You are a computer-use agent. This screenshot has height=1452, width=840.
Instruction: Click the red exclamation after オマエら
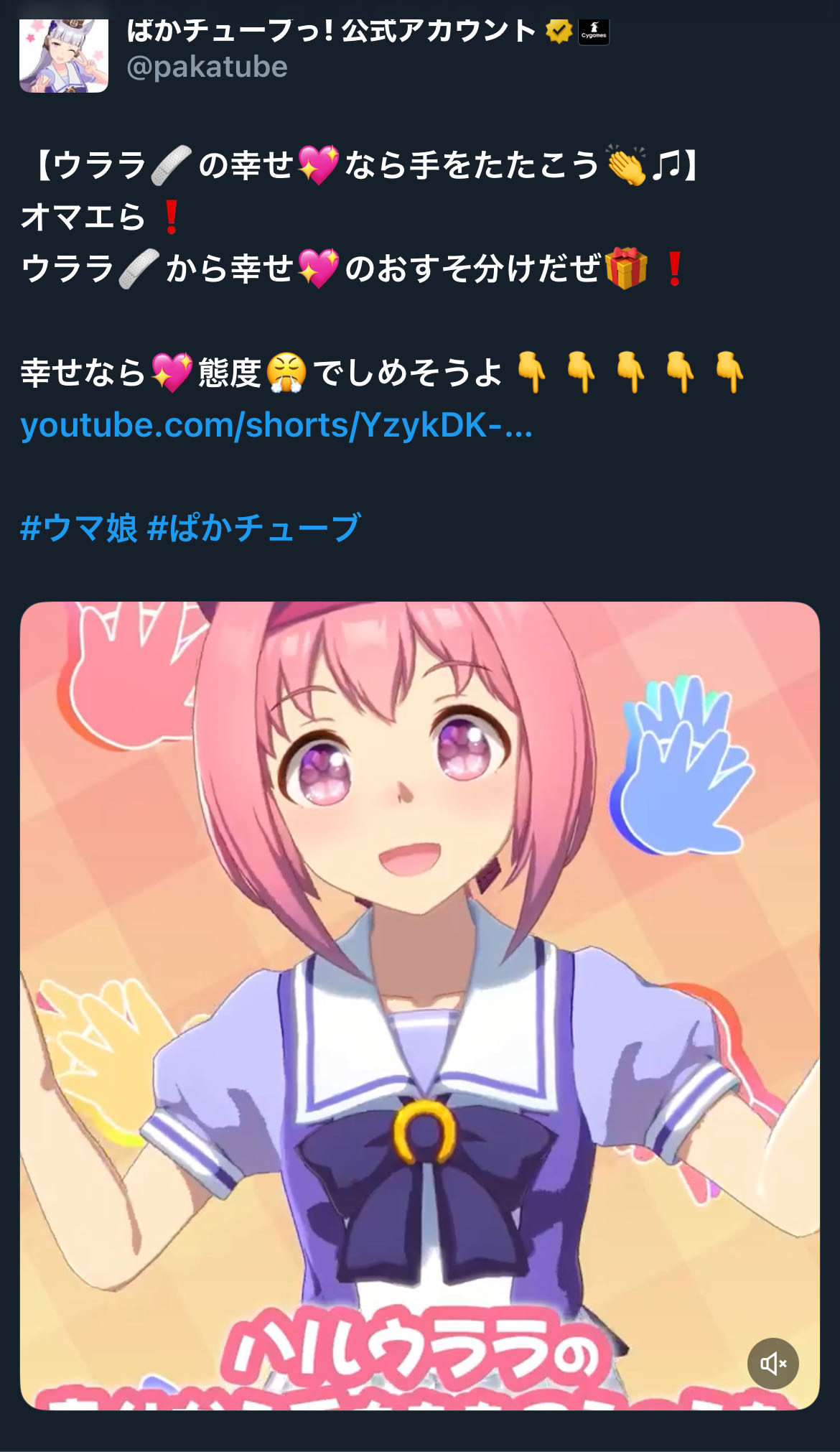pos(171,217)
